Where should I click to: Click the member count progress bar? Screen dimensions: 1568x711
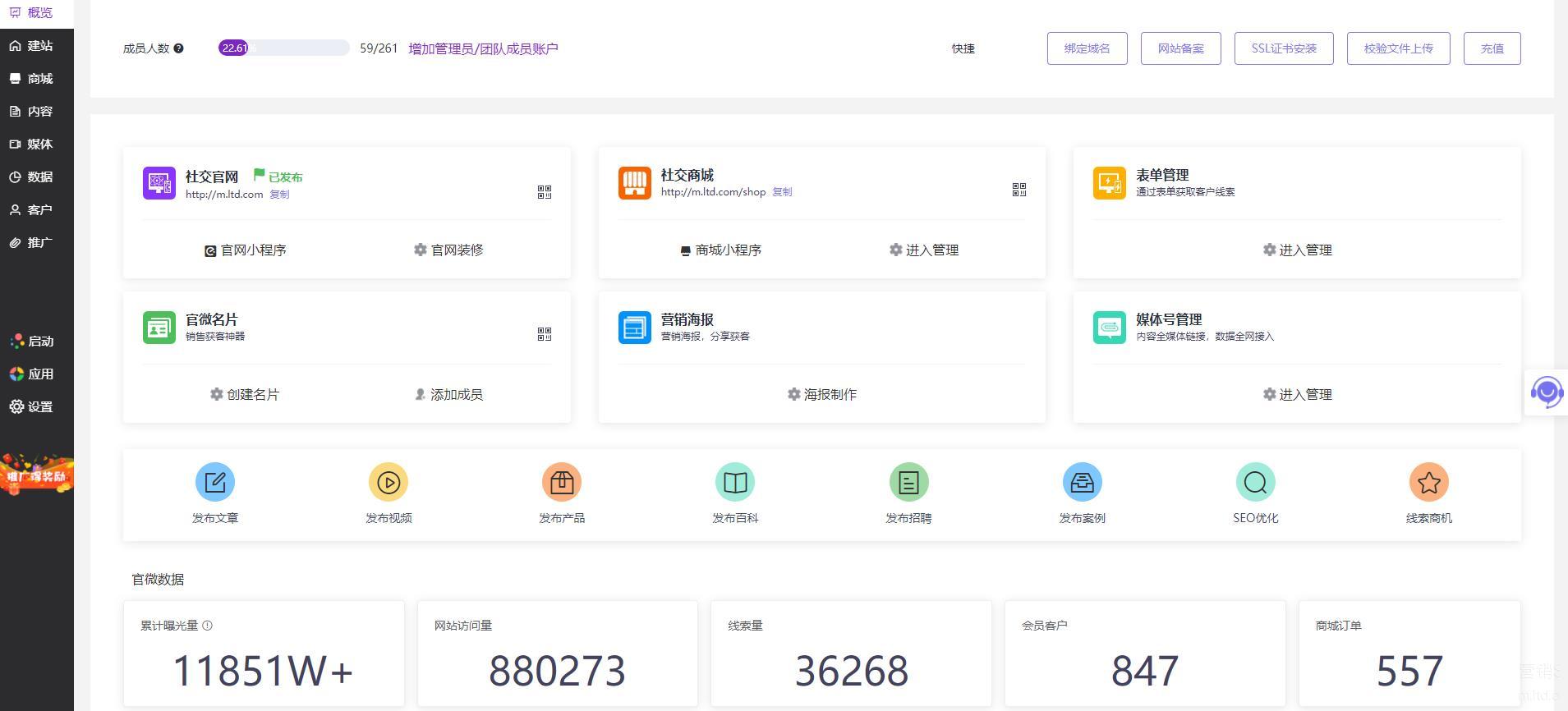click(283, 48)
